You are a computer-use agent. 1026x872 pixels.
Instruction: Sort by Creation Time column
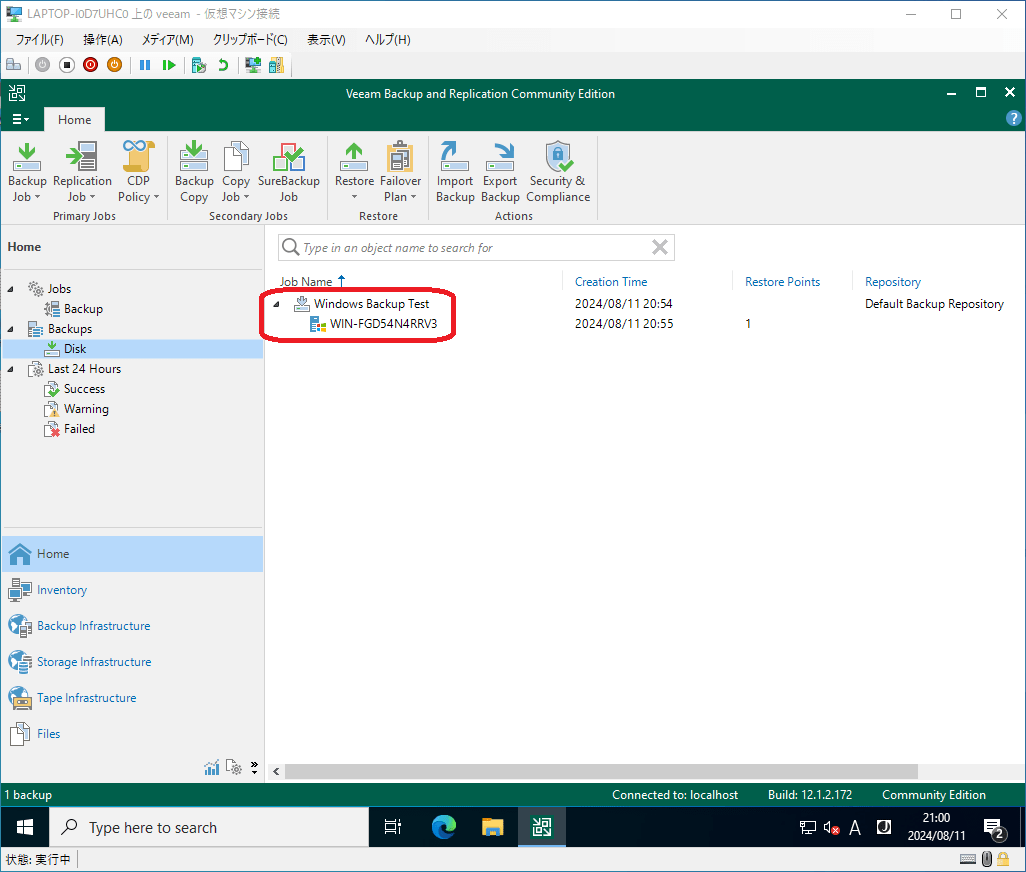pos(610,282)
